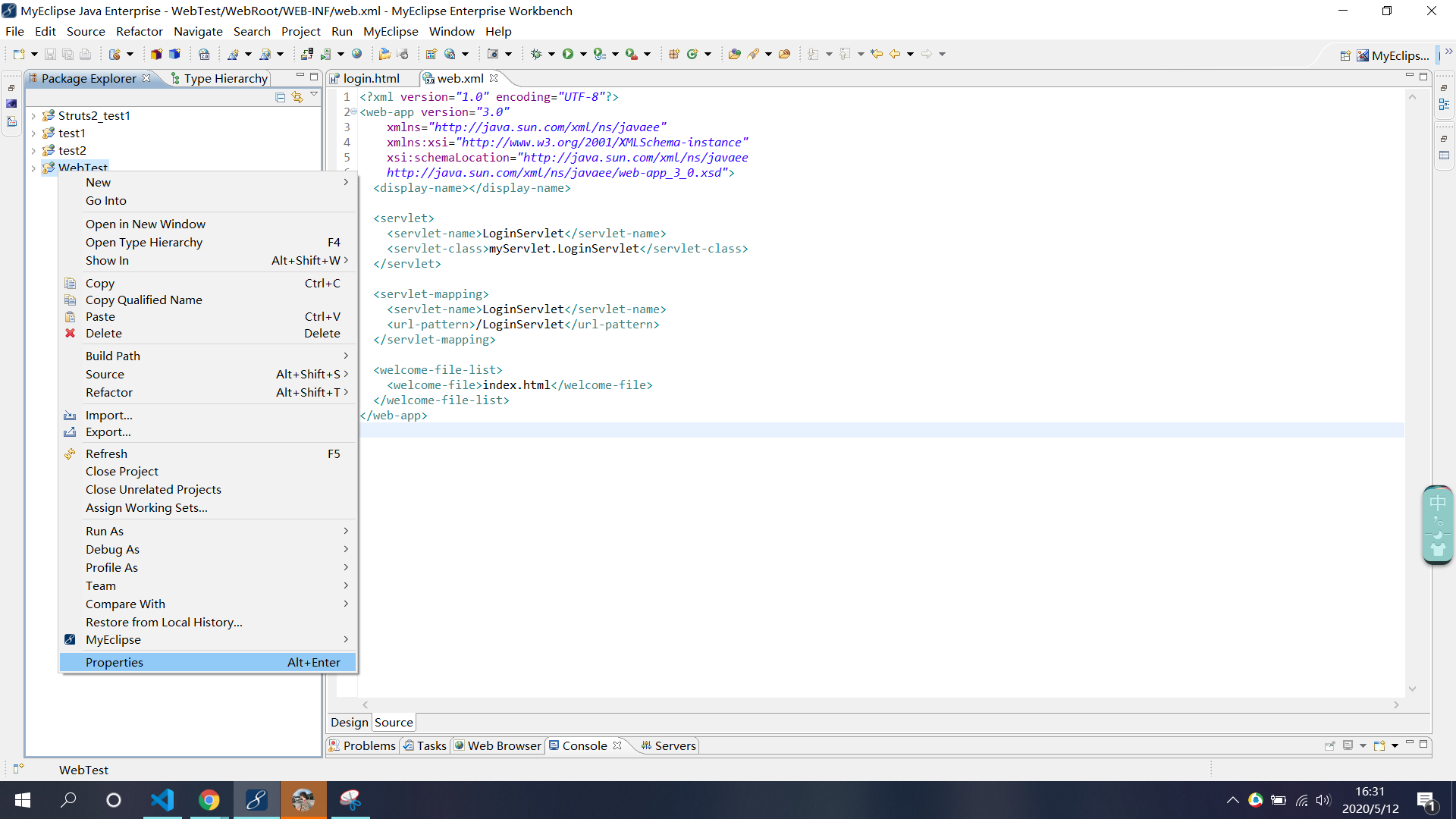Choose Refresh in the context menu
1456x819 pixels.
click(208, 454)
